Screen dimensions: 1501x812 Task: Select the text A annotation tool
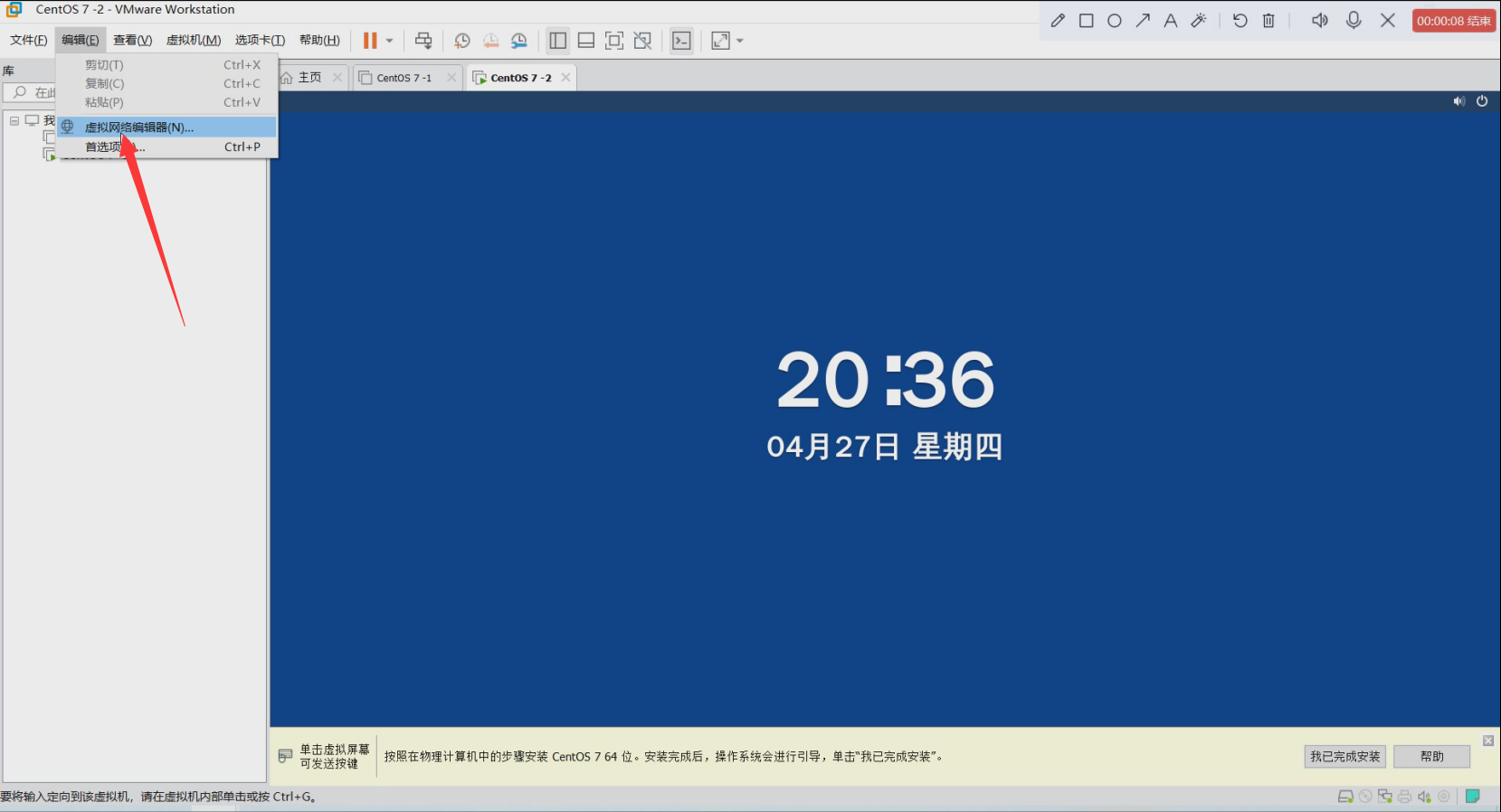(1171, 20)
